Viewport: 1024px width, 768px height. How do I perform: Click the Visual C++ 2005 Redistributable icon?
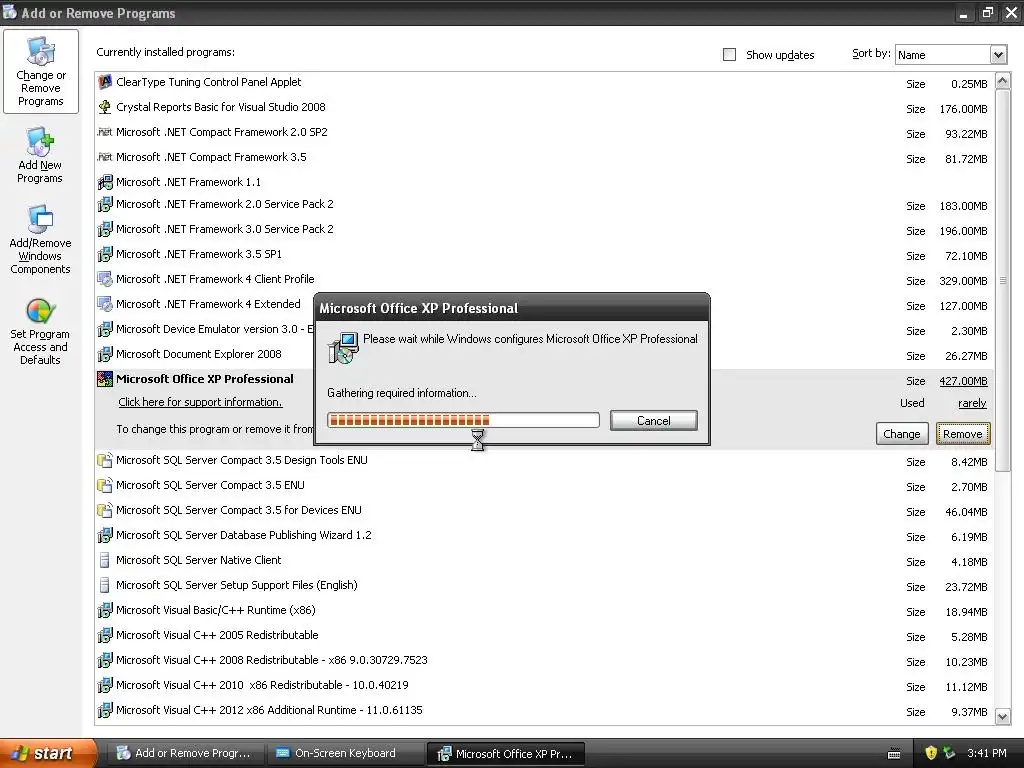pos(104,635)
